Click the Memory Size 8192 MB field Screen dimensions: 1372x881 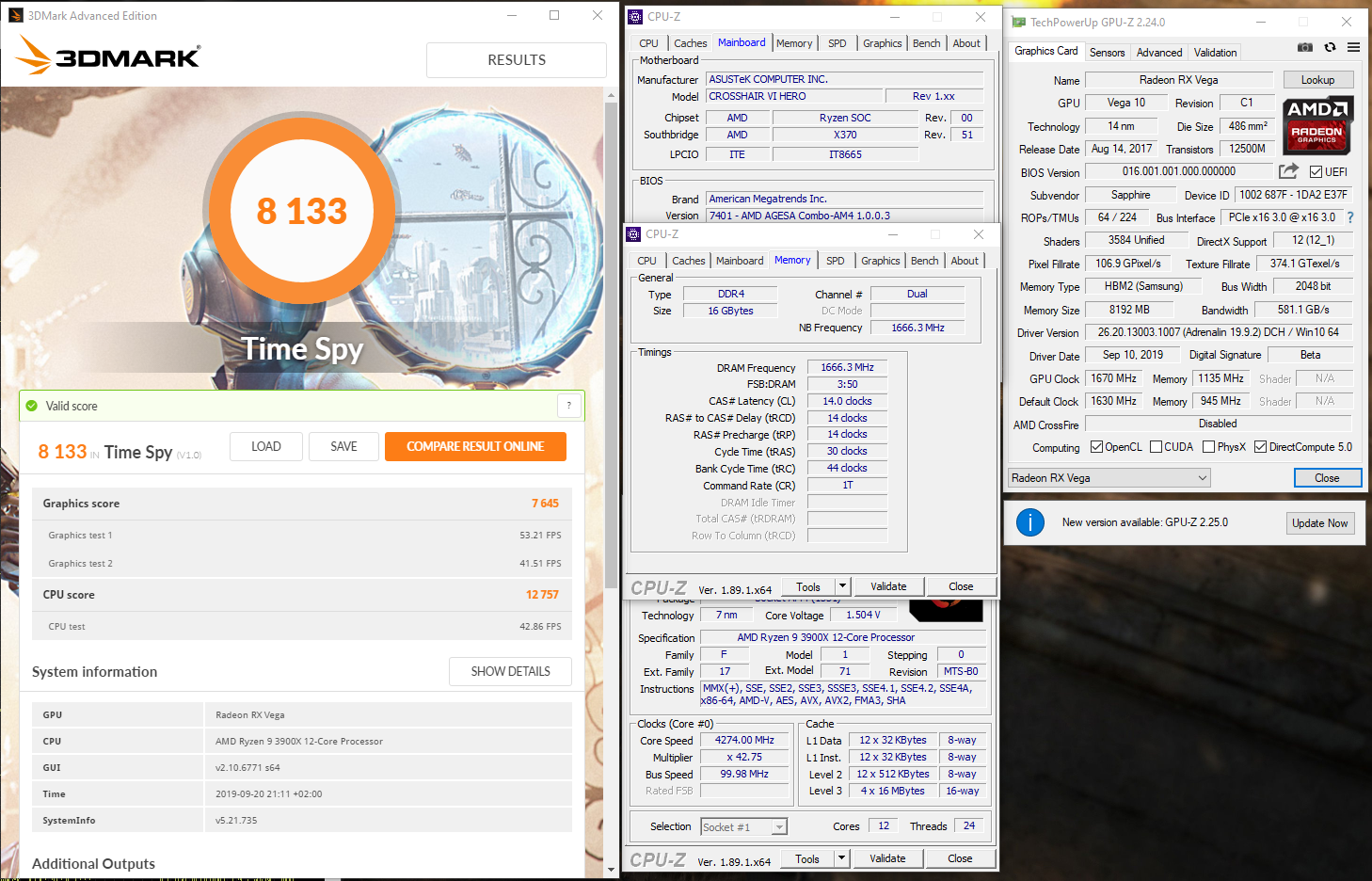click(1128, 310)
